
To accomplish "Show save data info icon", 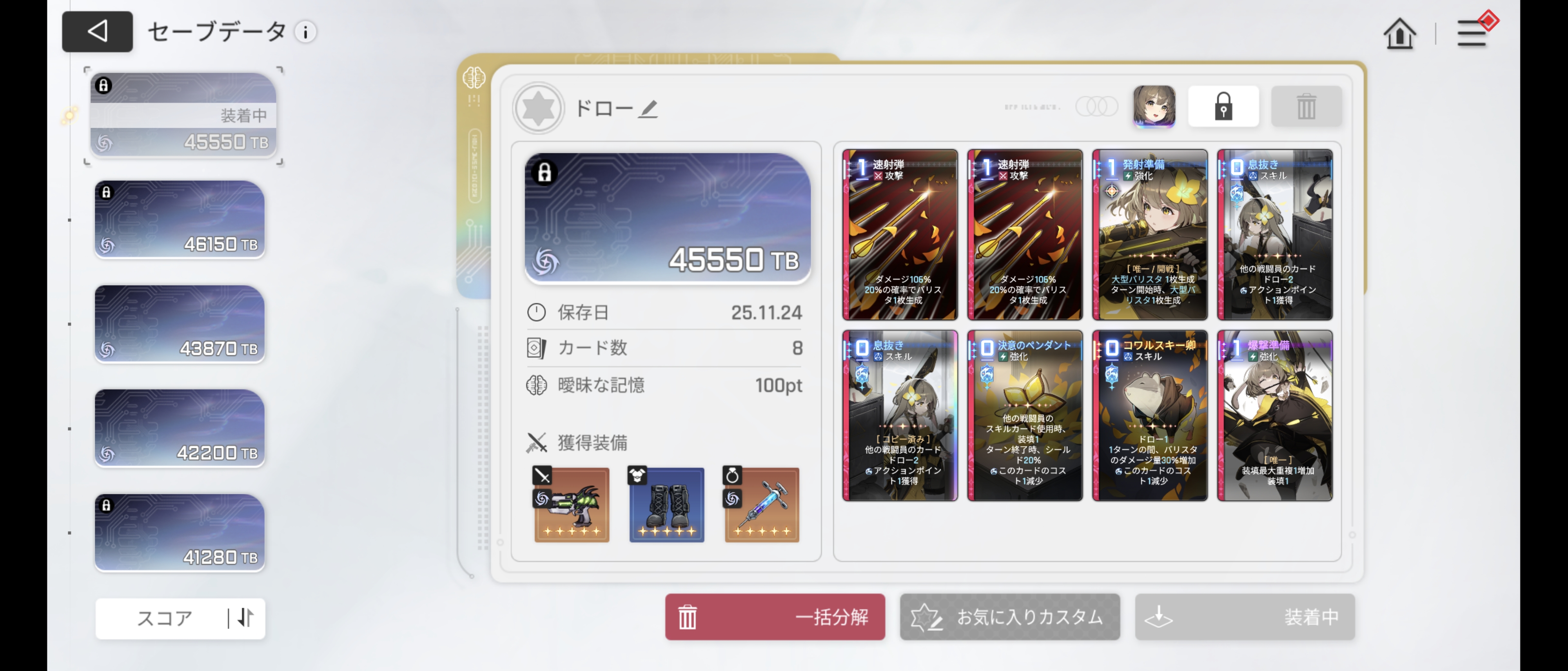I will point(305,32).
